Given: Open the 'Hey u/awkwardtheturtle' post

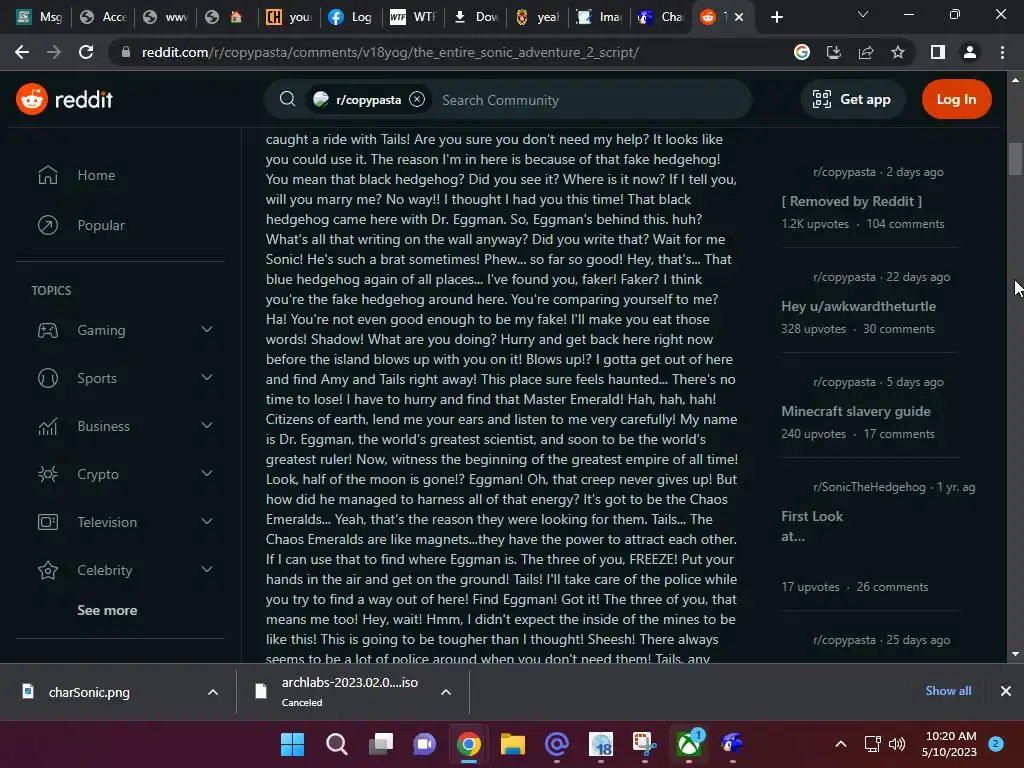Looking at the screenshot, I should tap(858, 306).
